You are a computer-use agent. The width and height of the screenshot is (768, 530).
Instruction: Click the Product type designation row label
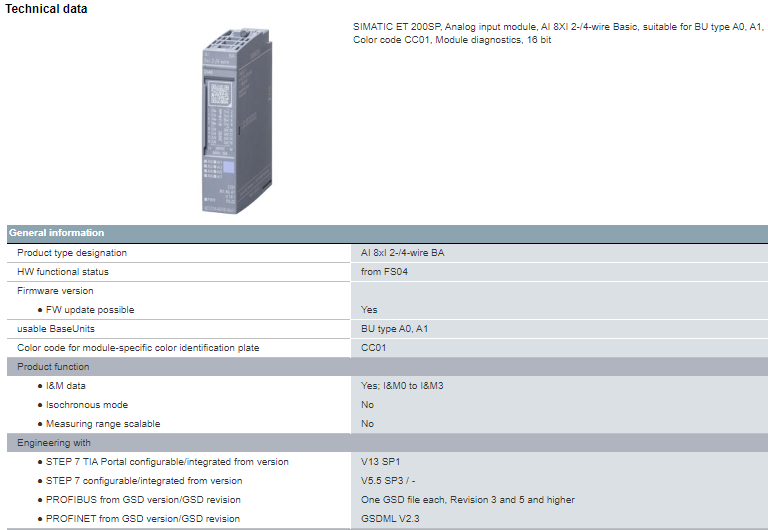72,253
